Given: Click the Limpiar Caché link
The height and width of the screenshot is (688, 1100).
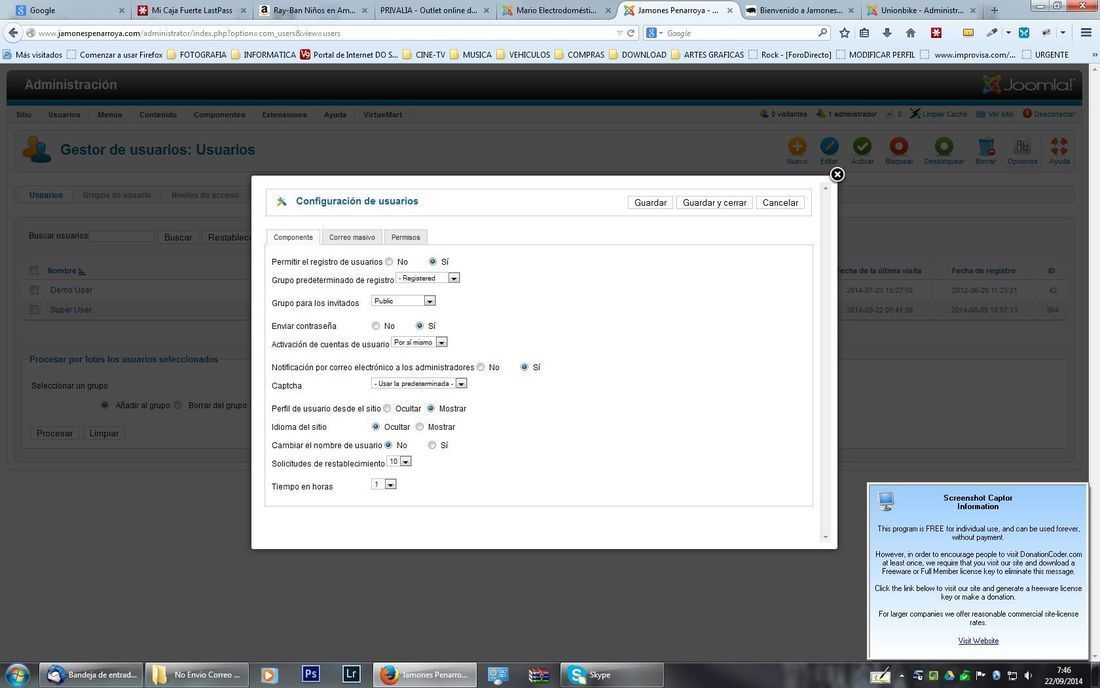Looking at the screenshot, I should click(939, 114).
